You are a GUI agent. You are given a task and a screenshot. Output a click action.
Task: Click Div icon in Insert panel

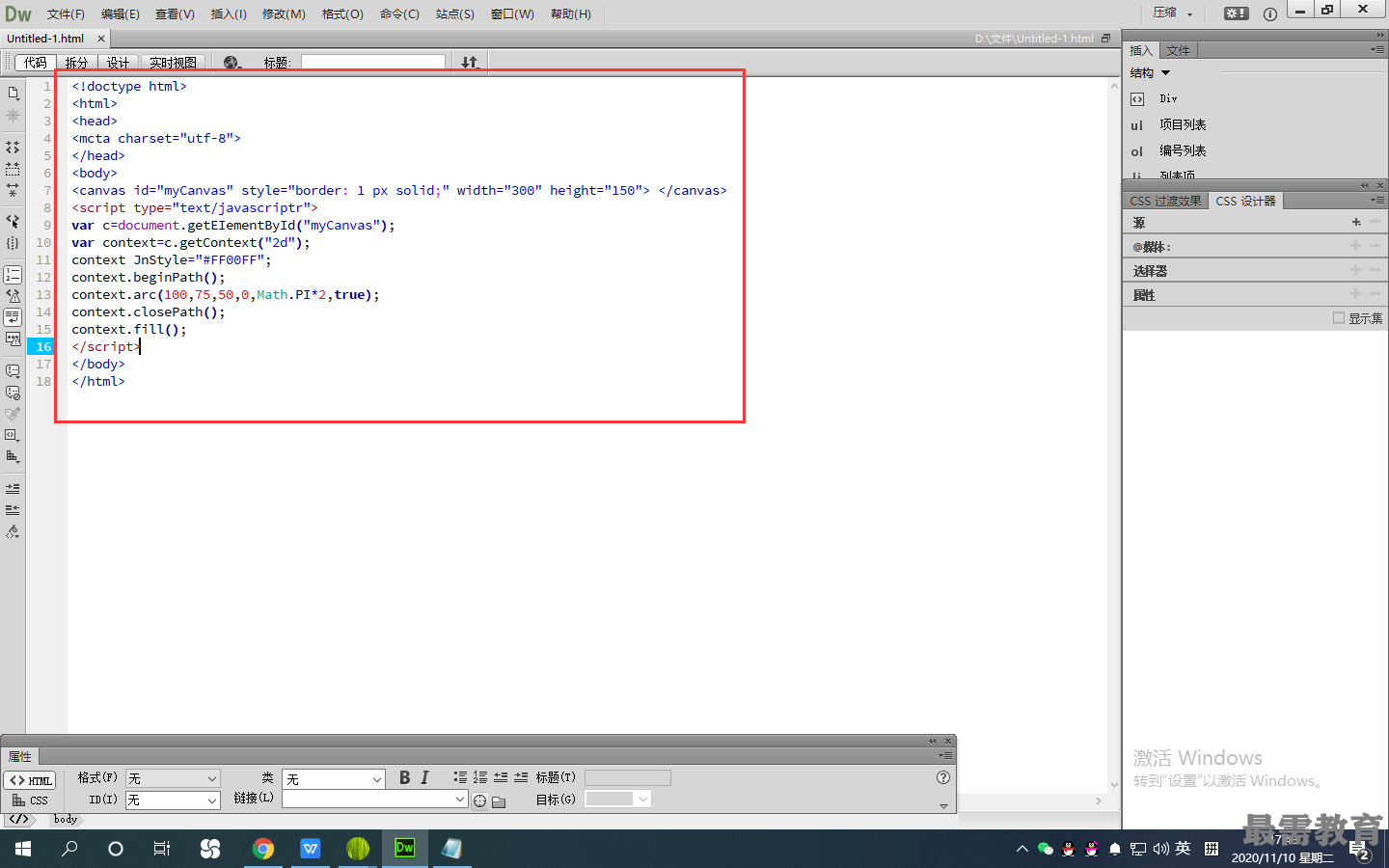1137,99
